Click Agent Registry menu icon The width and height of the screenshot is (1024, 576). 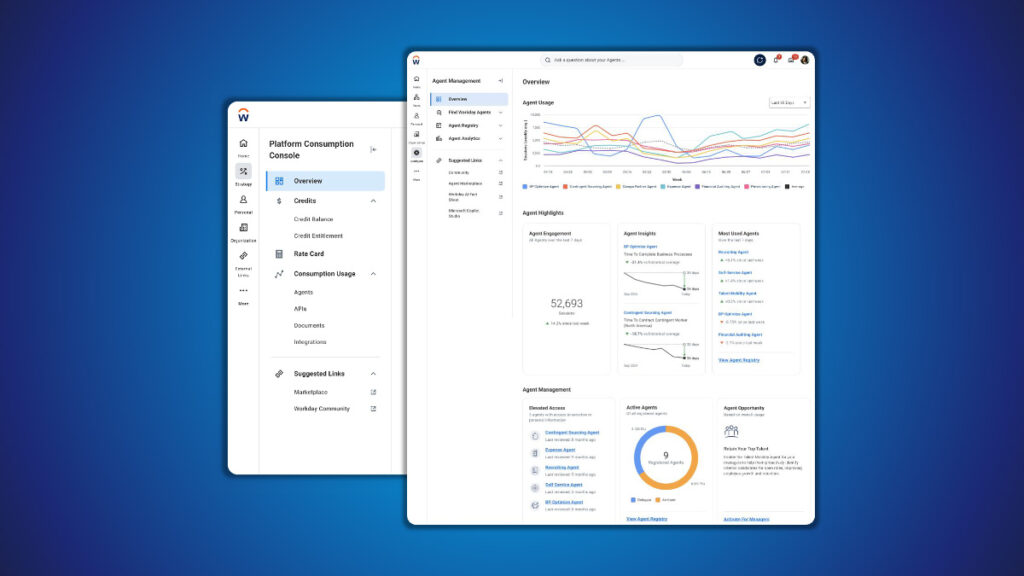click(x=439, y=125)
